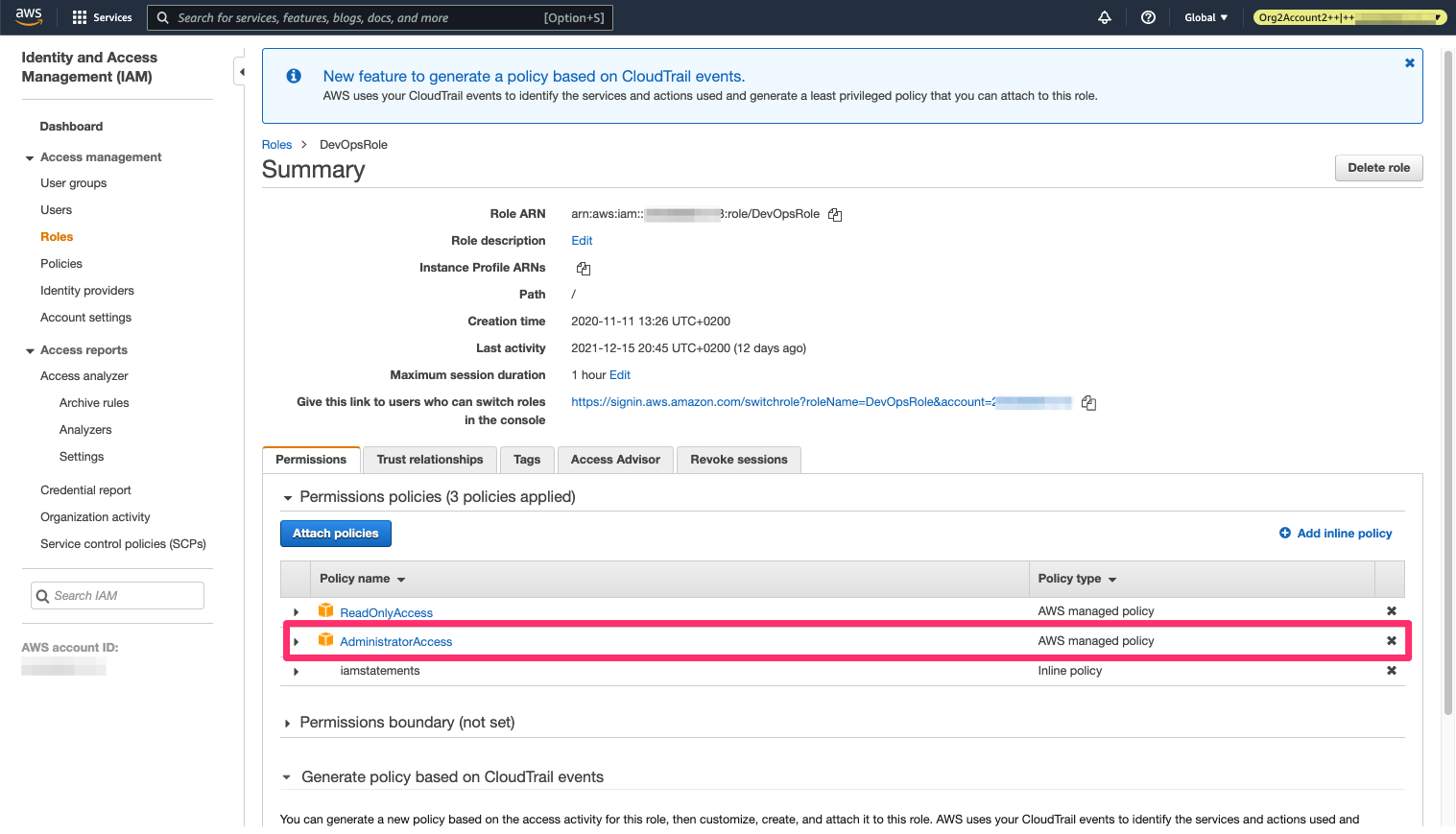Detach the ReadOnlyAccess policy with X
The width and height of the screenshot is (1456, 834).
click(x=1391, y=611)
